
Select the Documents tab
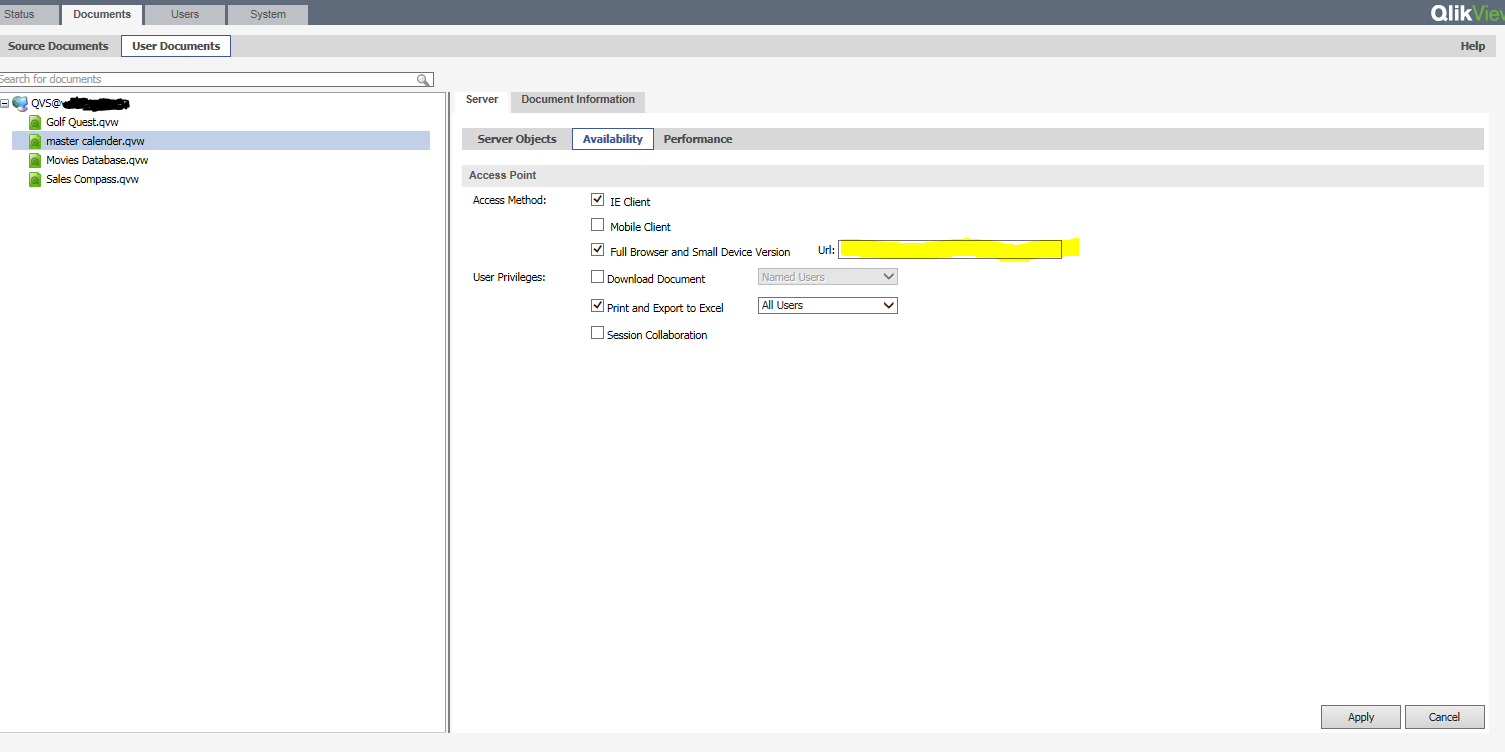coord(102,14)
